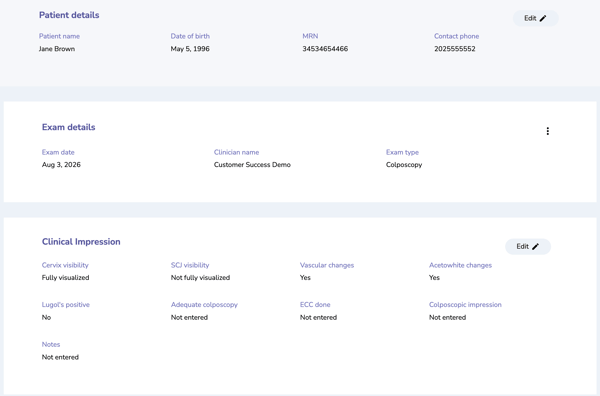Click the Clinician name label
Screen dimensions: 600x396
(236, 152)
